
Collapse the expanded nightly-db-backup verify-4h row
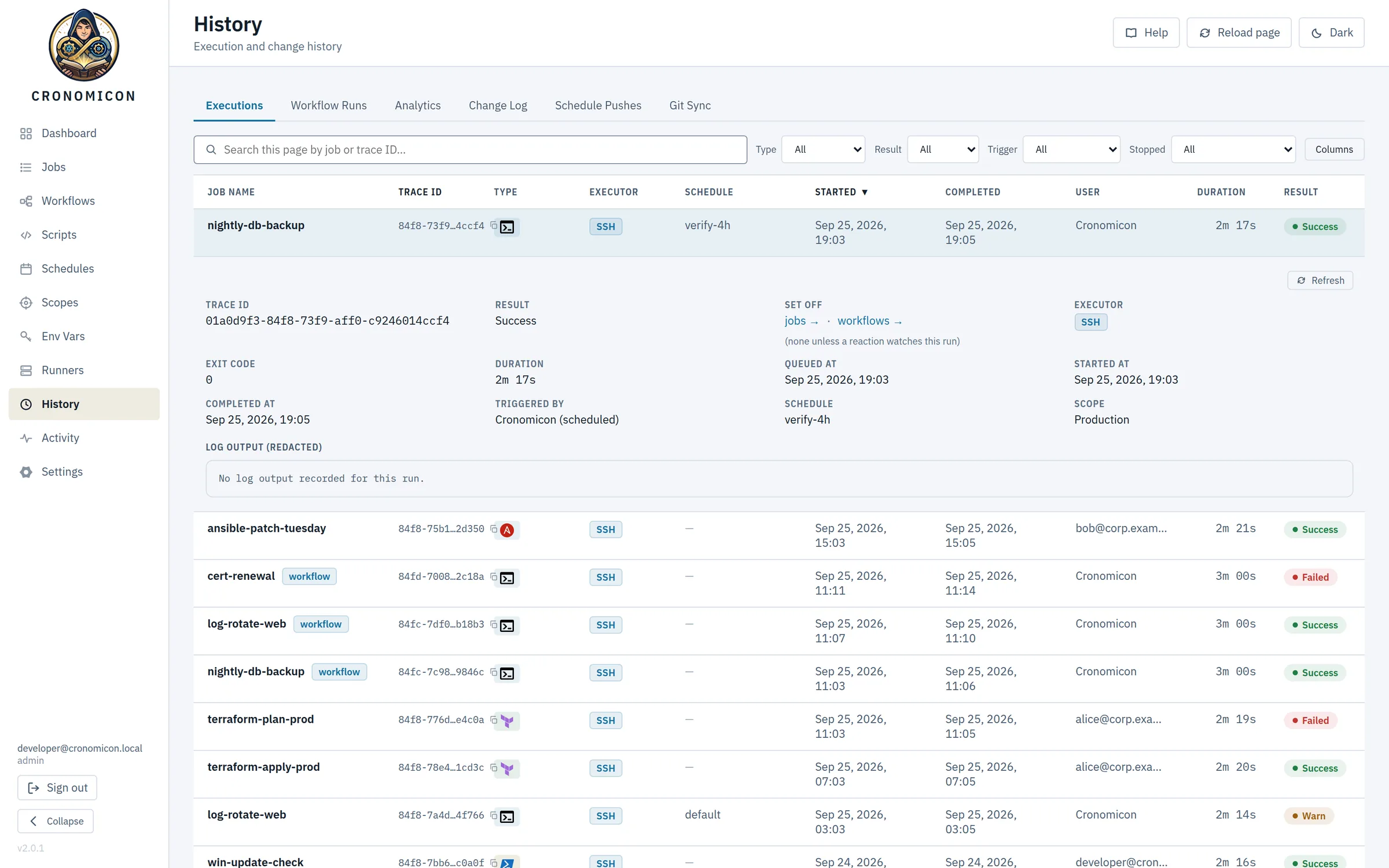779,233
